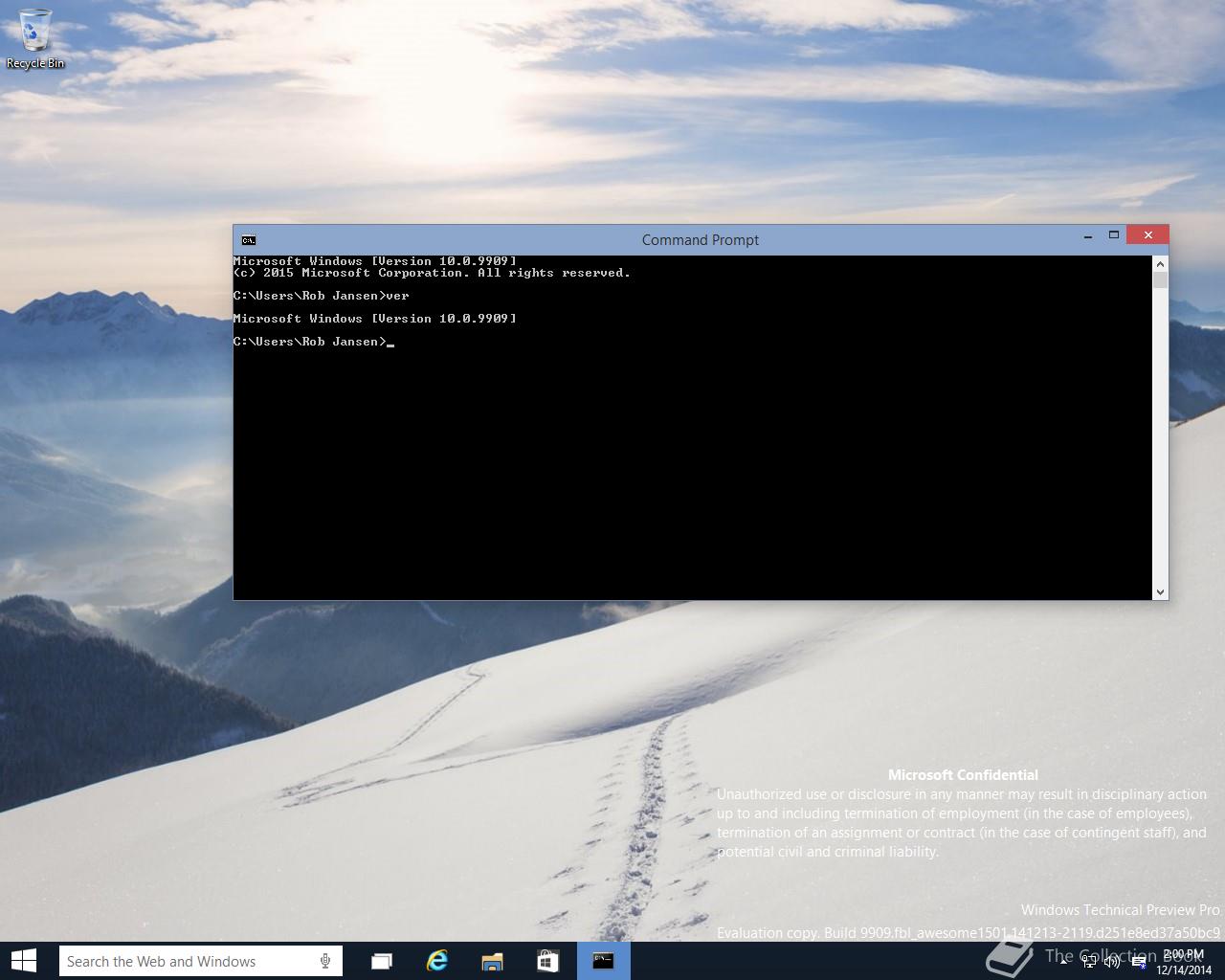
Task: Click the 'C:\Users\Rob Jansen>ver' line
Action: click(322, 296)
